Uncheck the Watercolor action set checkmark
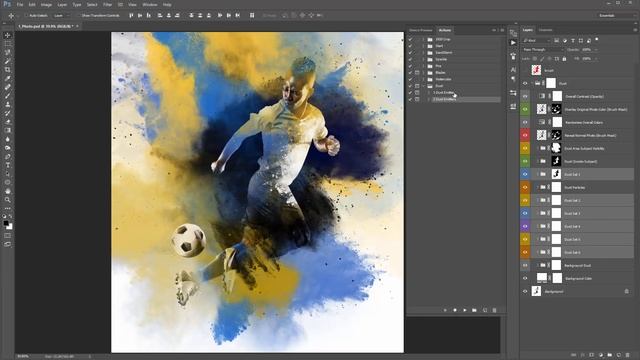Screen dimensions: 640x360 (411, 79)
